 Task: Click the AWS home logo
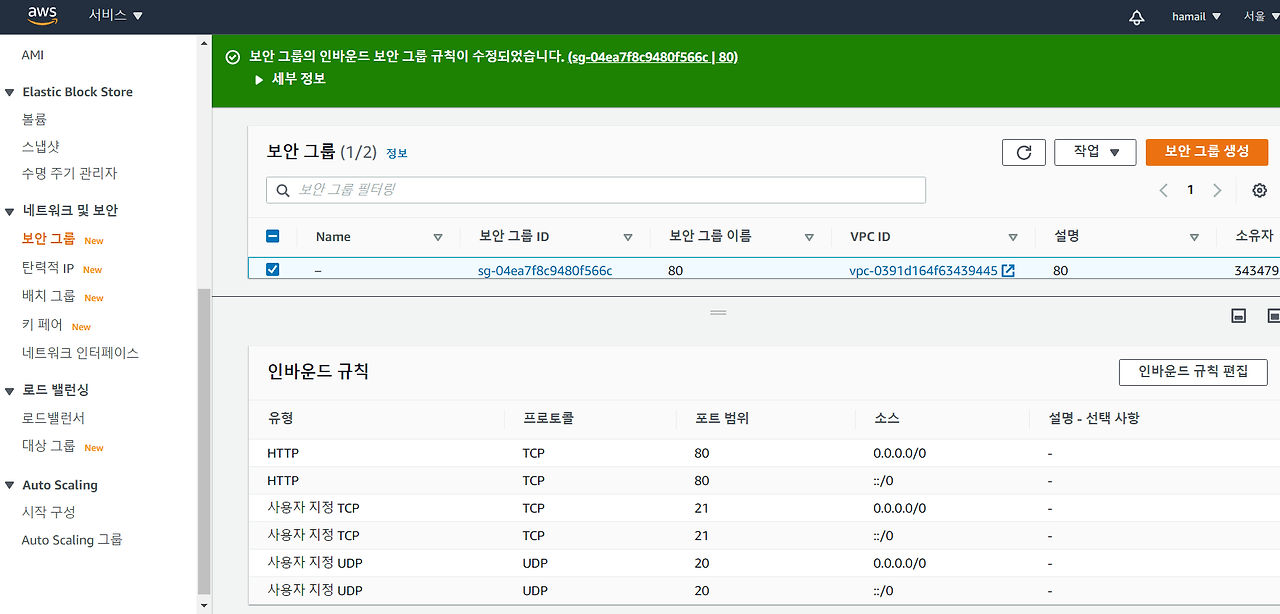click(x=42, y=15)
